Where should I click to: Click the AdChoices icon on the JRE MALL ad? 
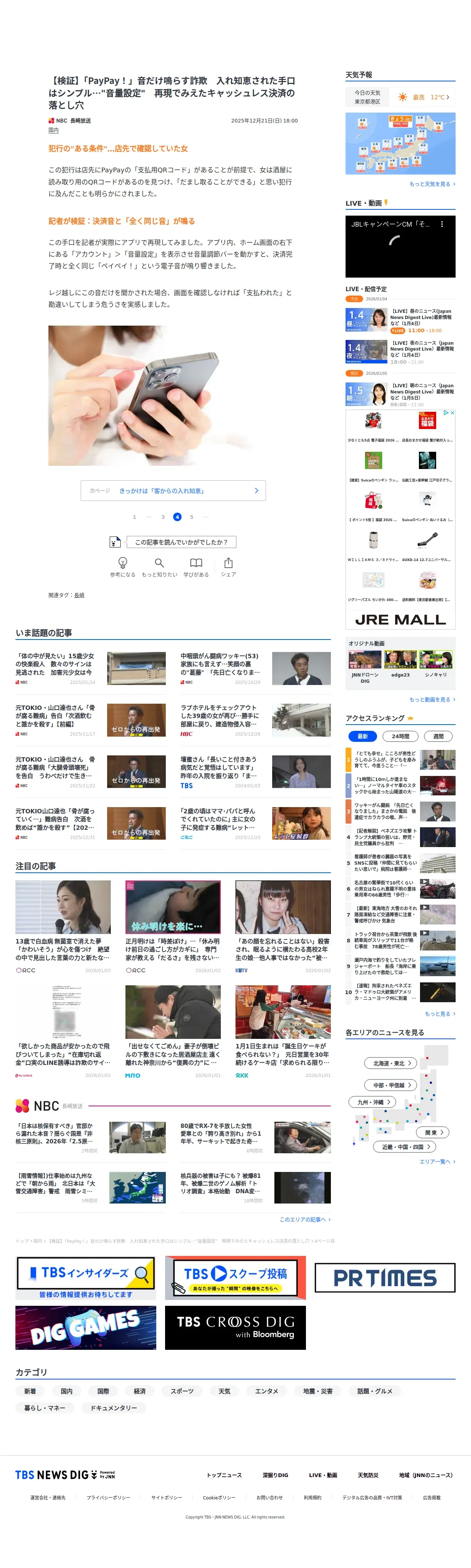point(445,413)
